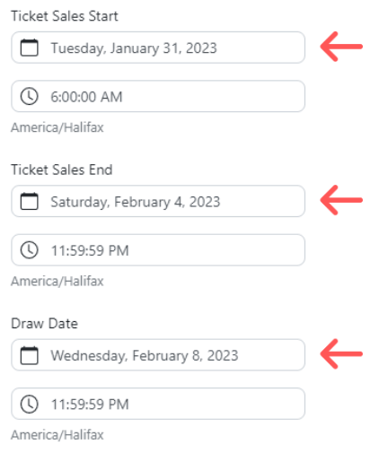Click the red arrow beside February 4 date
388x453 pixels.
click(x=341, y=200)
